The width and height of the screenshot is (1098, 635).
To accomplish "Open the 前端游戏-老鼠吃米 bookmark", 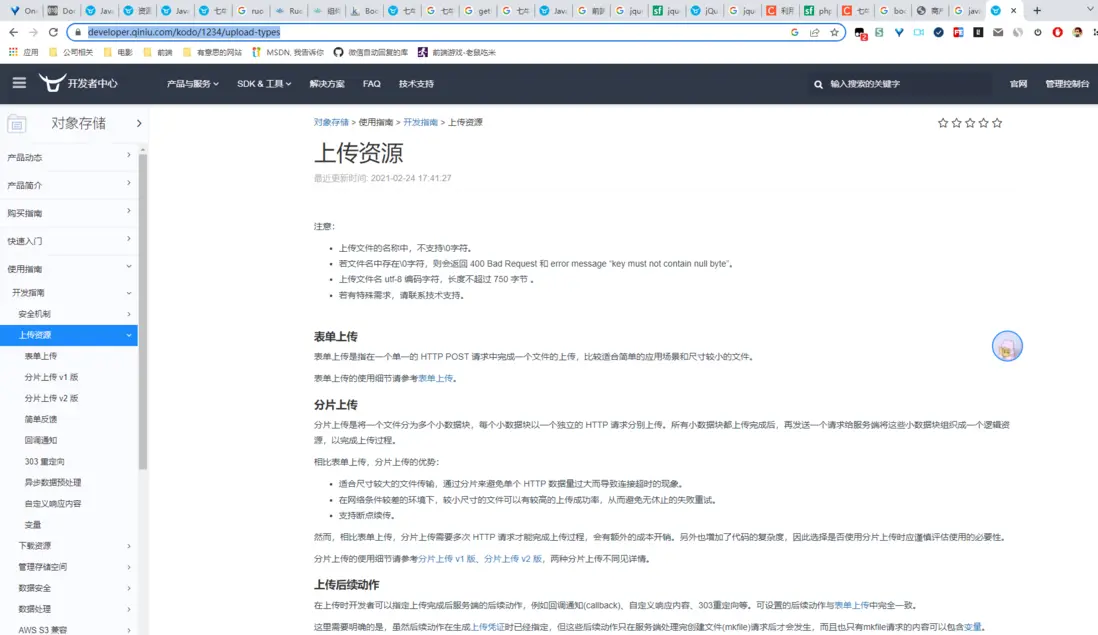I will [x=457, y=53].
